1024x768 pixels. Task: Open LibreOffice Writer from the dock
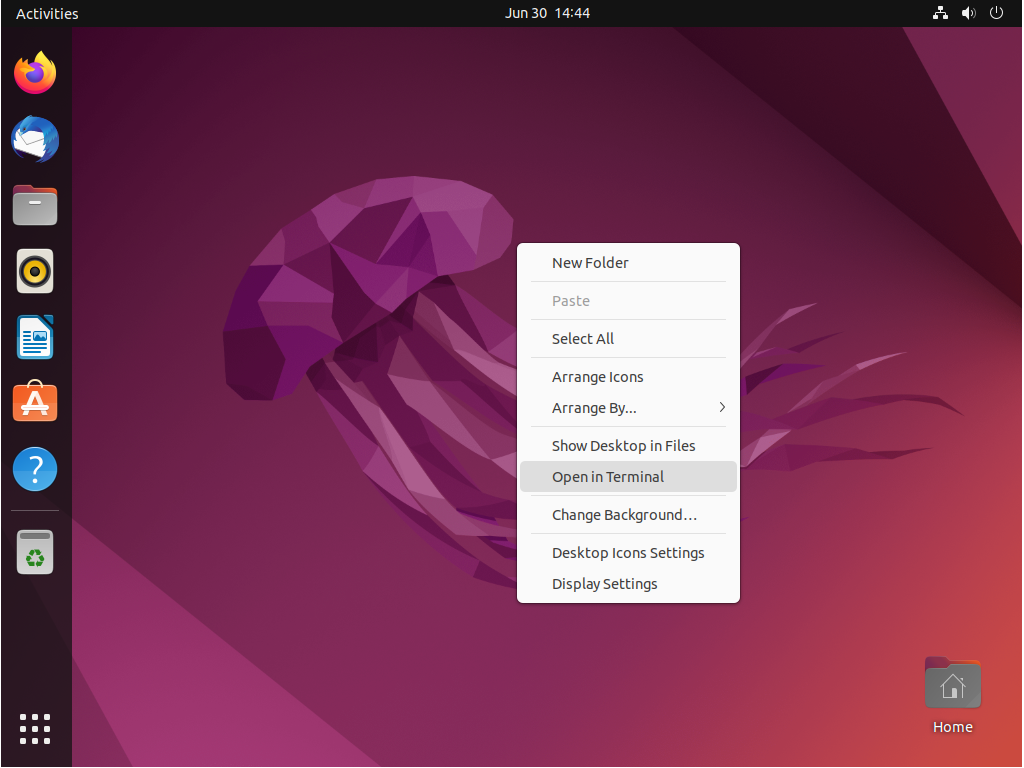(x=35, y=337)
